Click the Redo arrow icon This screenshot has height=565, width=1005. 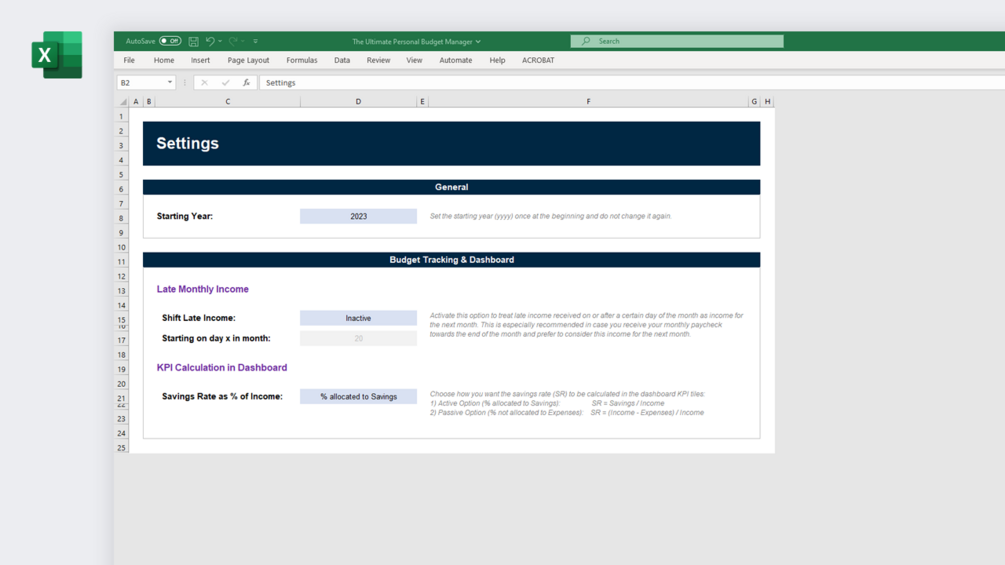pos(233,41)
